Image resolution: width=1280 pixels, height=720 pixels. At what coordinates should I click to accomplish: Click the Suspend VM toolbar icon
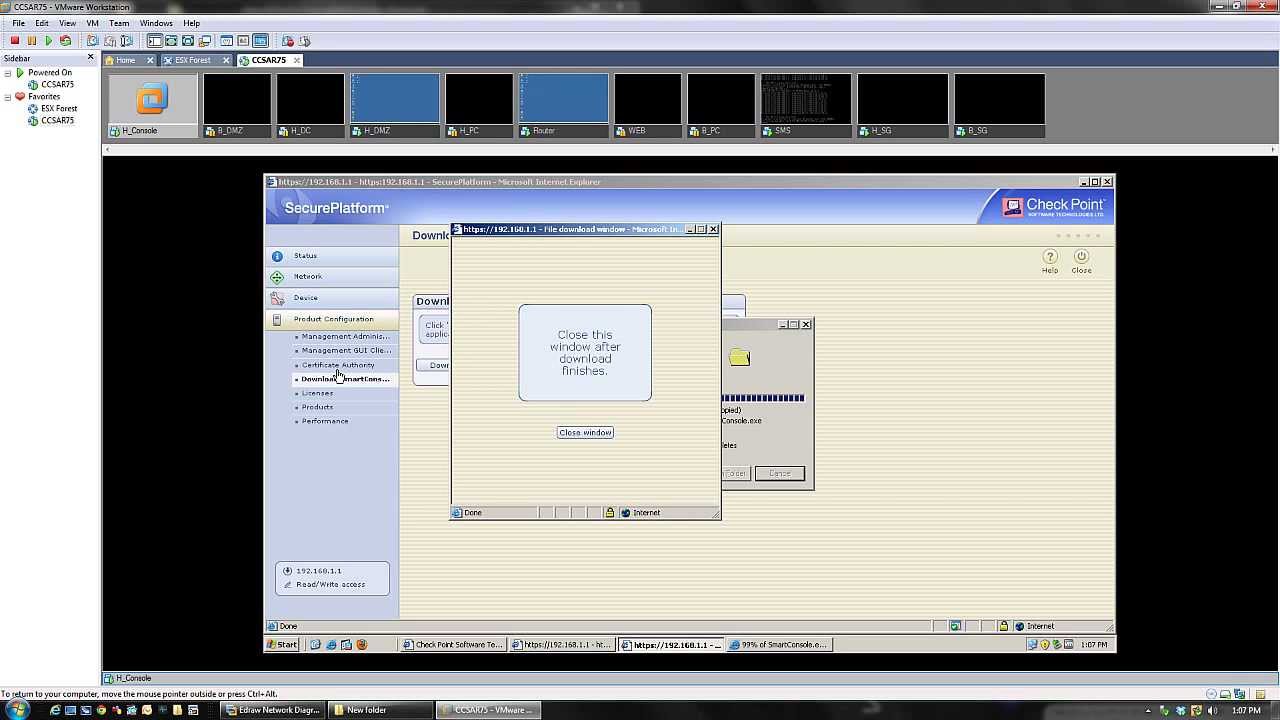(x=32, y=41)
